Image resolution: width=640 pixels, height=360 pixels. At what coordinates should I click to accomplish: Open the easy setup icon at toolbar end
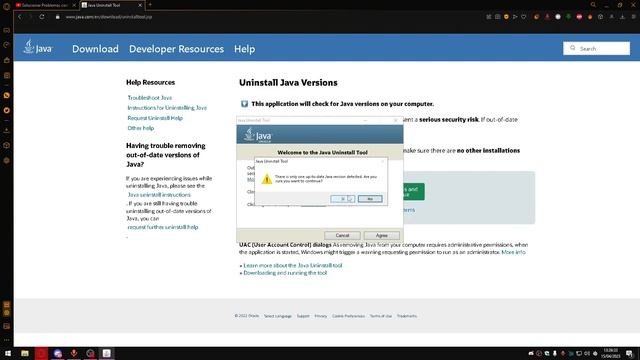click(634, 17)
